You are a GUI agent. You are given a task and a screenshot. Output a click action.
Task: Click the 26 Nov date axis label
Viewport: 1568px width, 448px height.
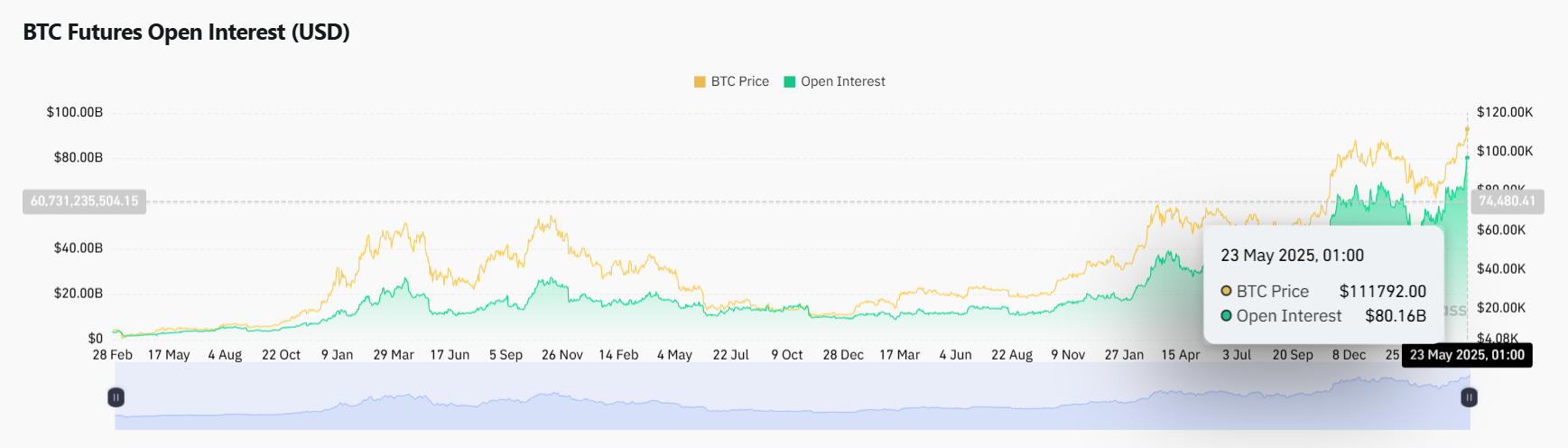(562, 355)
